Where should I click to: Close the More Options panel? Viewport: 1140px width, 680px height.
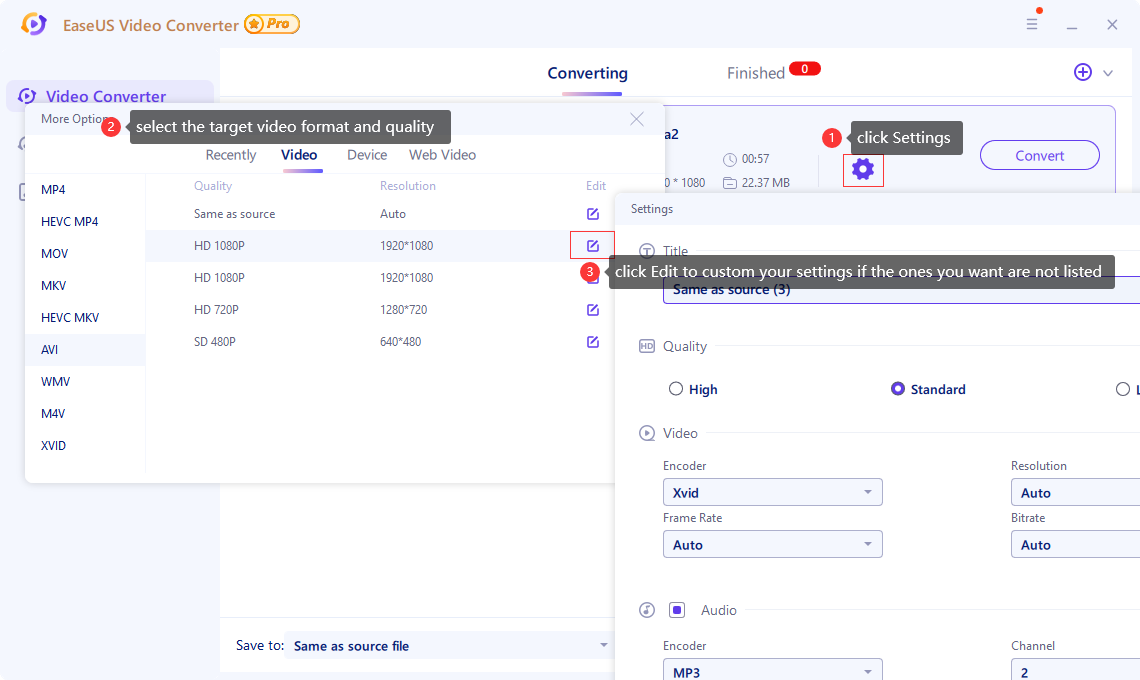click(637, 119)
